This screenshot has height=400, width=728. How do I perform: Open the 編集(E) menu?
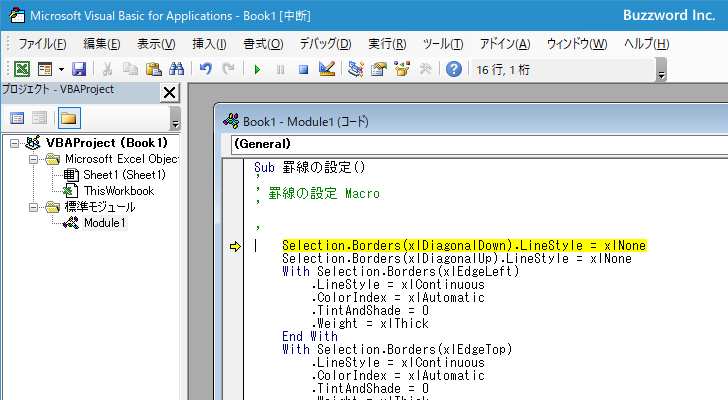(102, 44)
